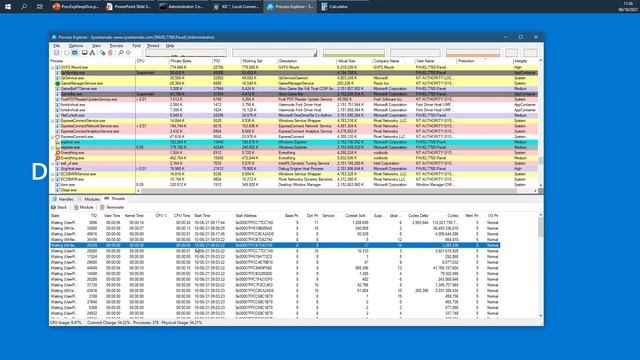Click the green commit history mini graph
Viewport: 640px width, 360px height.
point(353,53)
